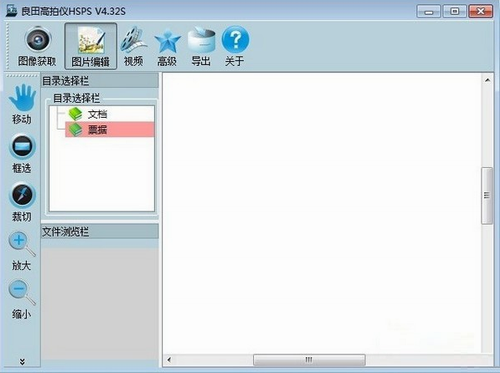Activate the 移动 hand tool
The image size is (500, 373).
pyautogui.click(x=22, y=104)
